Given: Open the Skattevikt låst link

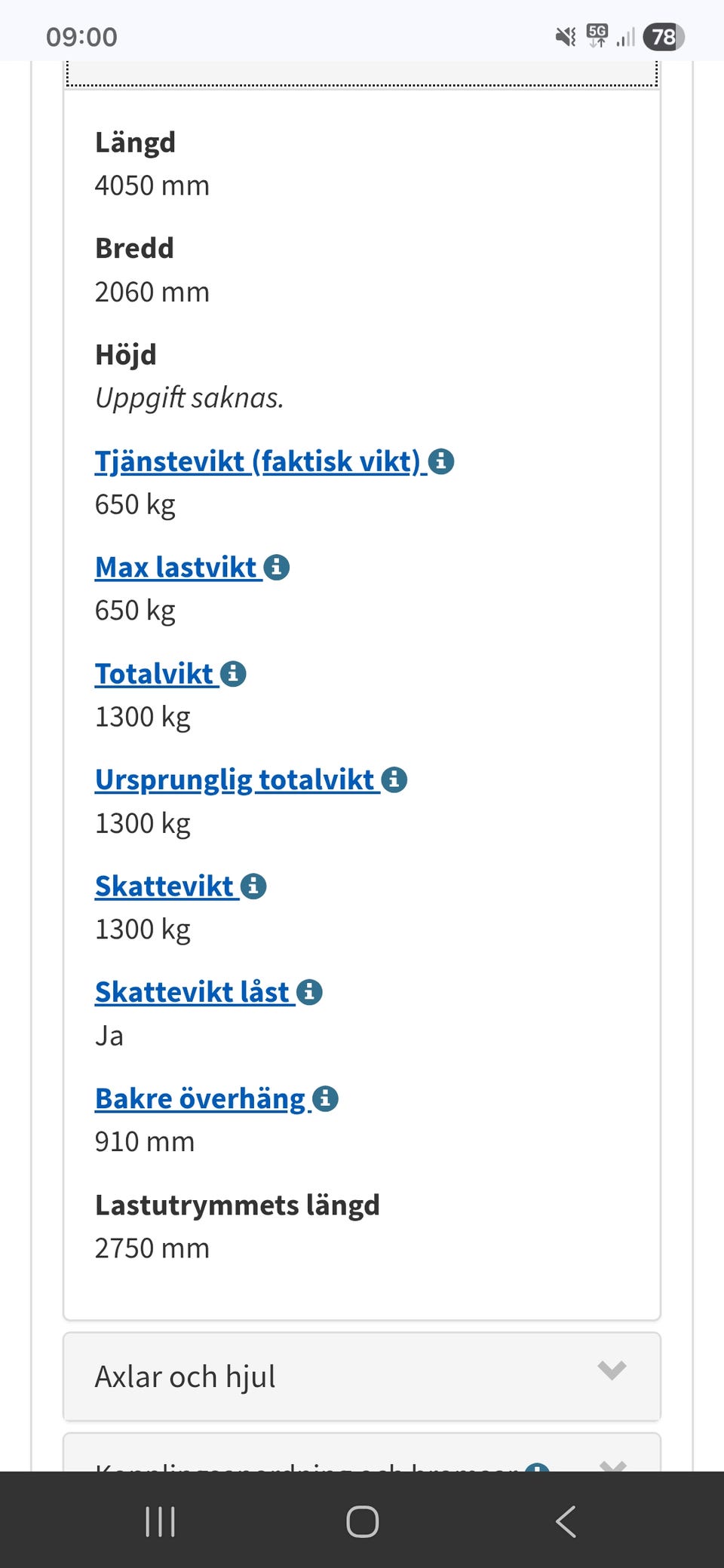Looking at the screenshot, I should tap(192, 993).
